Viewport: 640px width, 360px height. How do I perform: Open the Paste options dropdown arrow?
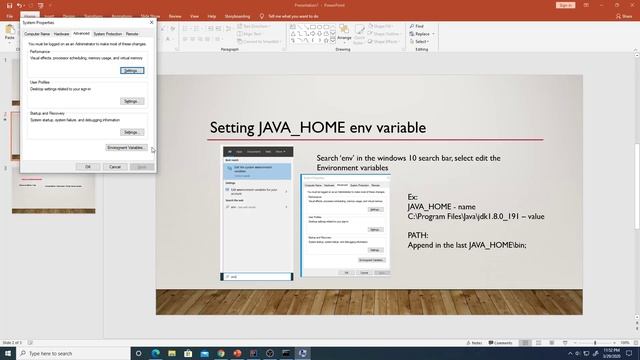tap(9, 42)
